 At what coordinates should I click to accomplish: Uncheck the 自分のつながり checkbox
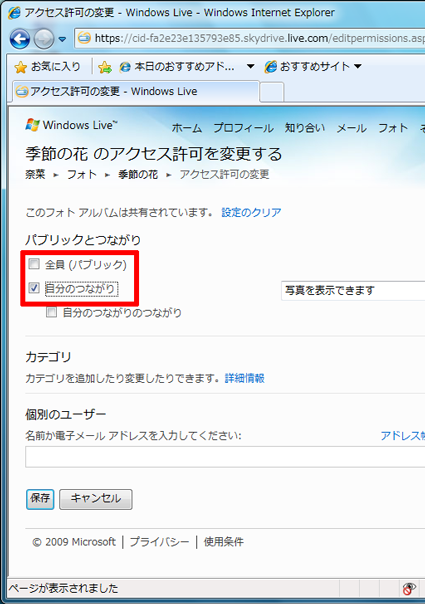34,287
